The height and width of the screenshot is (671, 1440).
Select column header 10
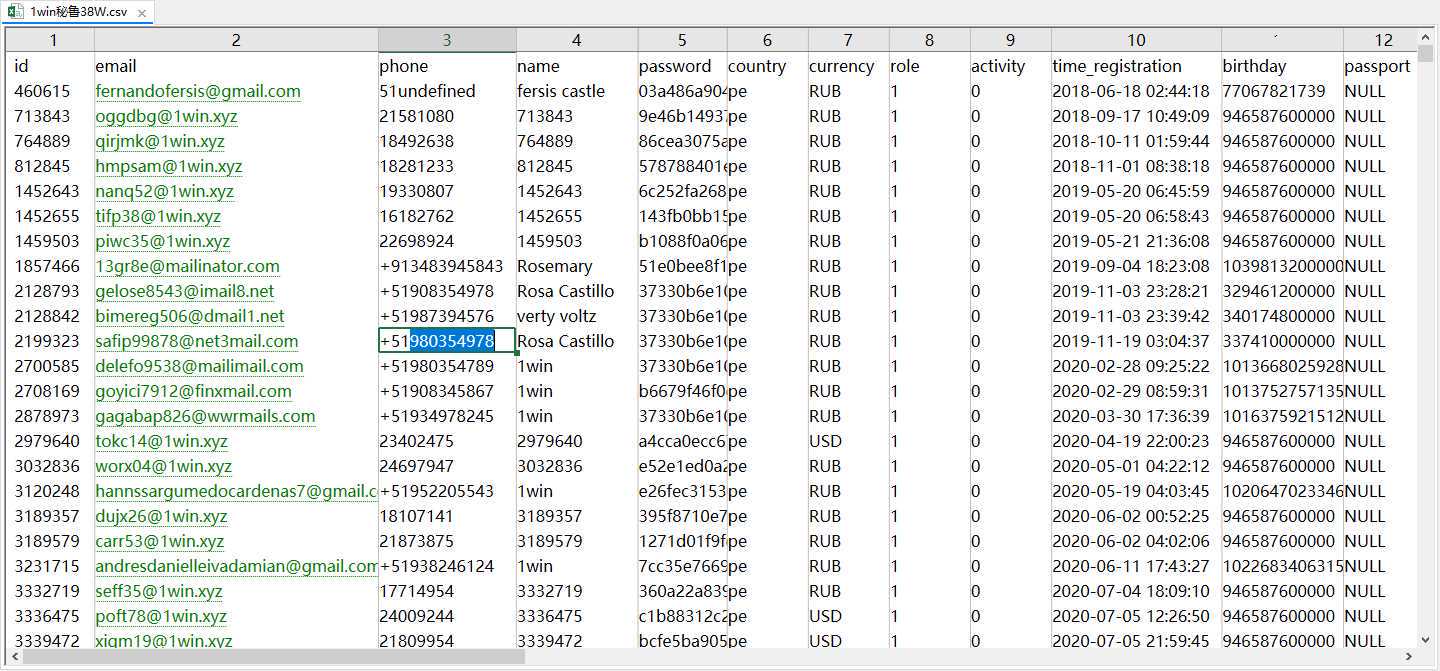click(1136, 40)
